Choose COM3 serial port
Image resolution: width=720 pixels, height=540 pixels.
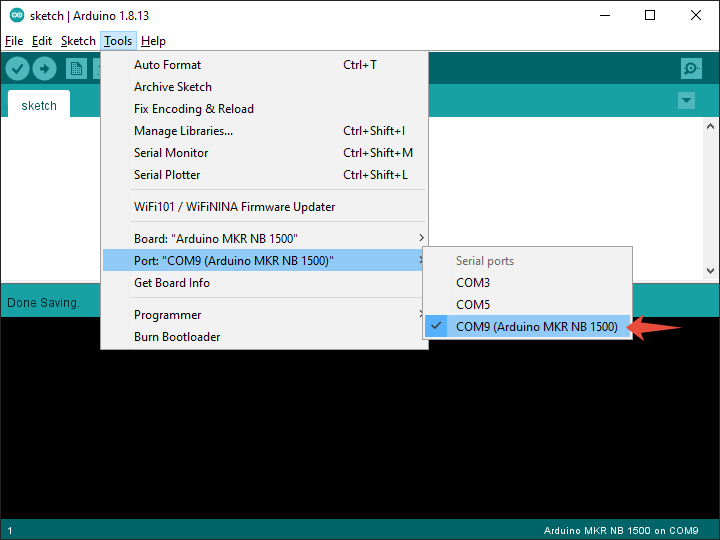click(473, 283)
